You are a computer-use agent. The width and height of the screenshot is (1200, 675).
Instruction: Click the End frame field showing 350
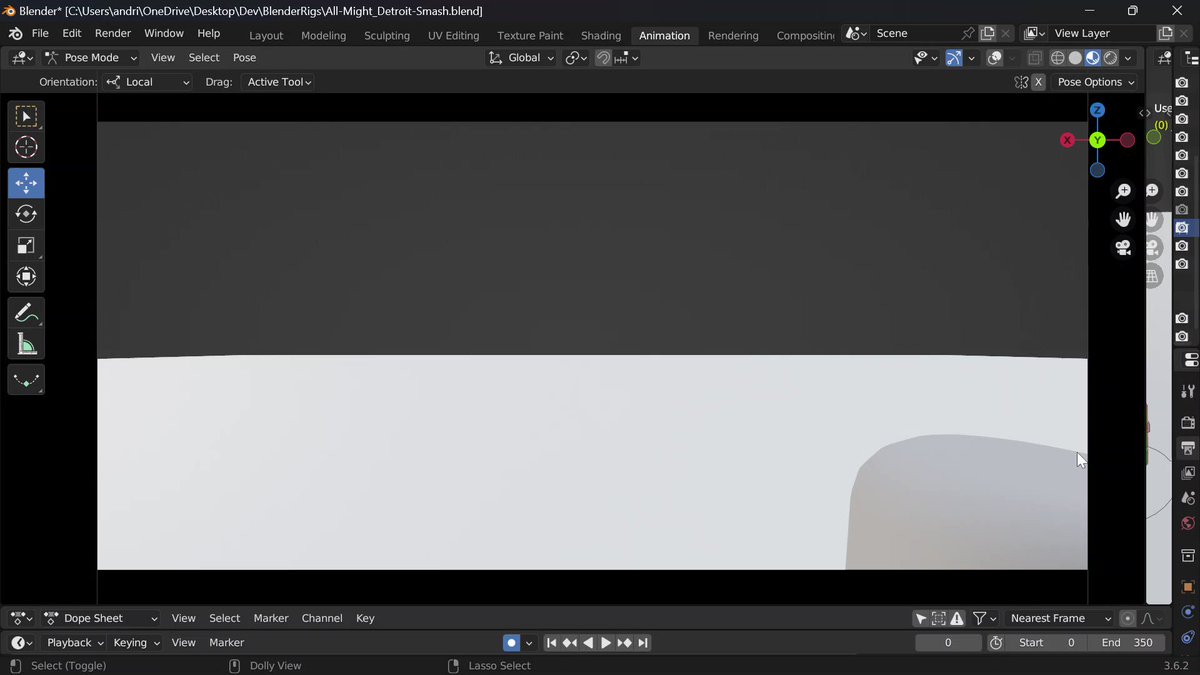1126,643
